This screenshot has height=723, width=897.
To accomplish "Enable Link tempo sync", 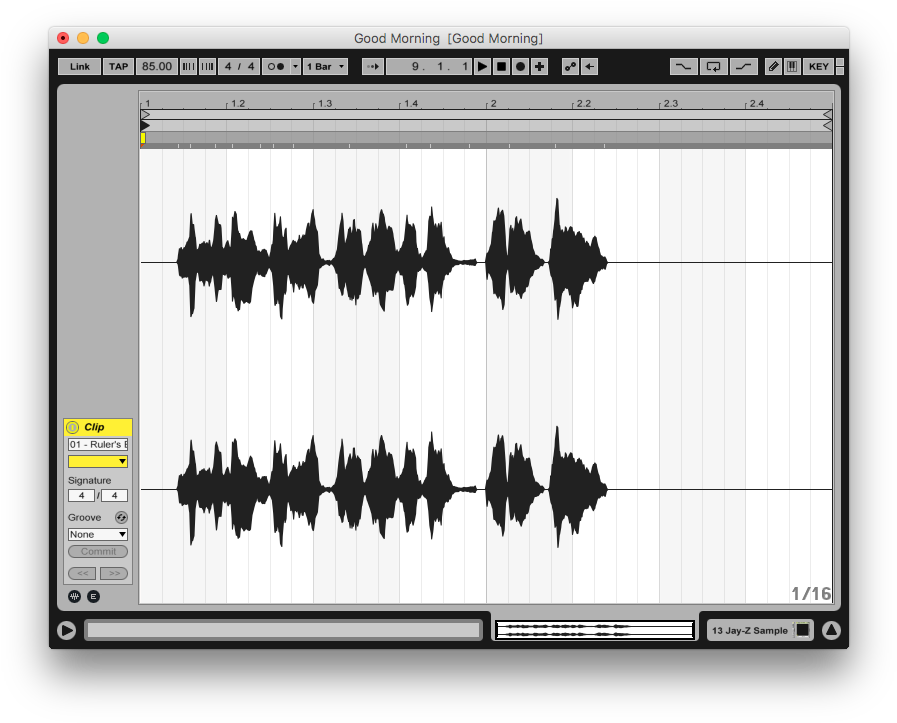I will [79, 66].
